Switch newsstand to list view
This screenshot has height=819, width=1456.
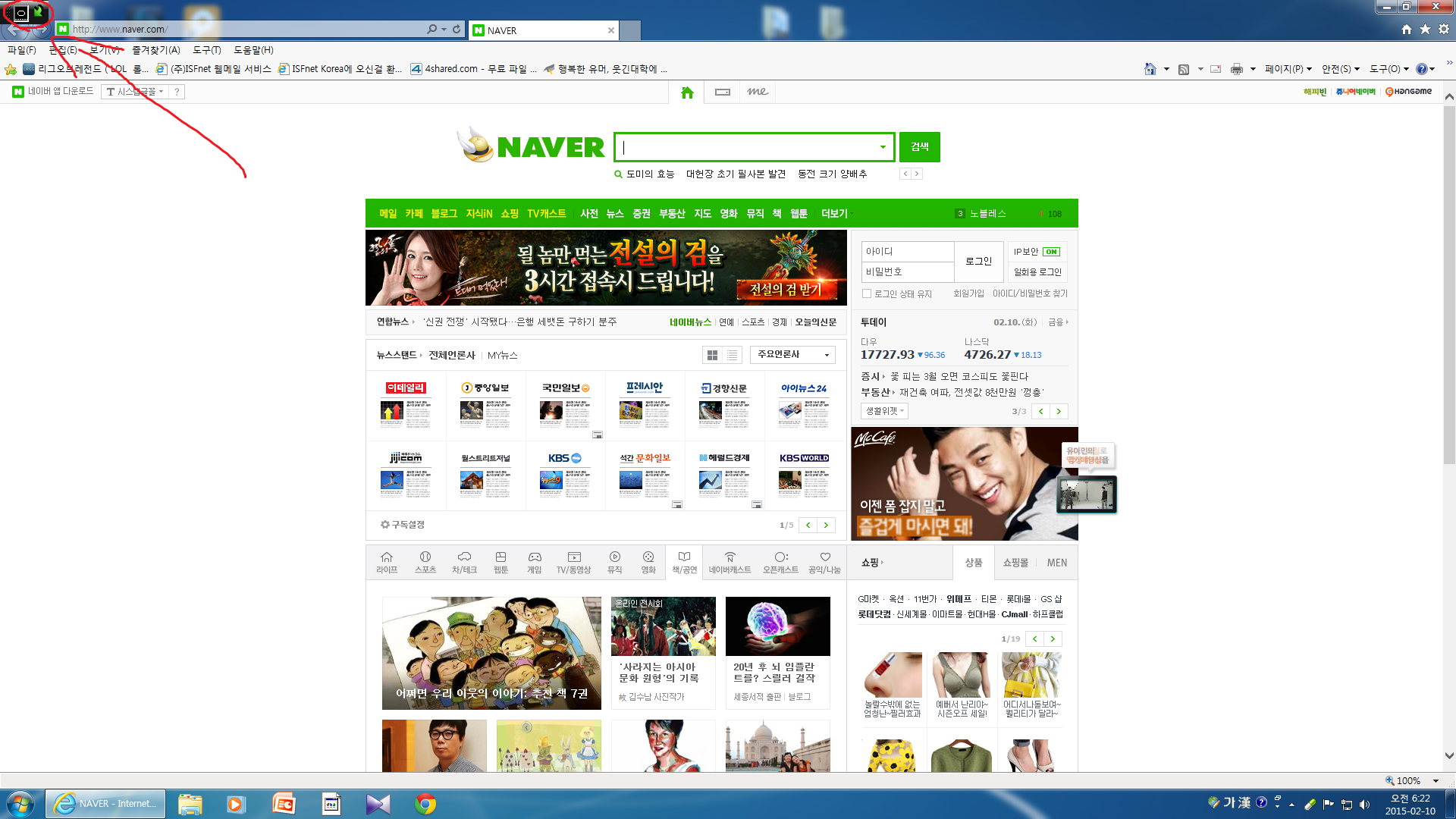tap(732, 355)
